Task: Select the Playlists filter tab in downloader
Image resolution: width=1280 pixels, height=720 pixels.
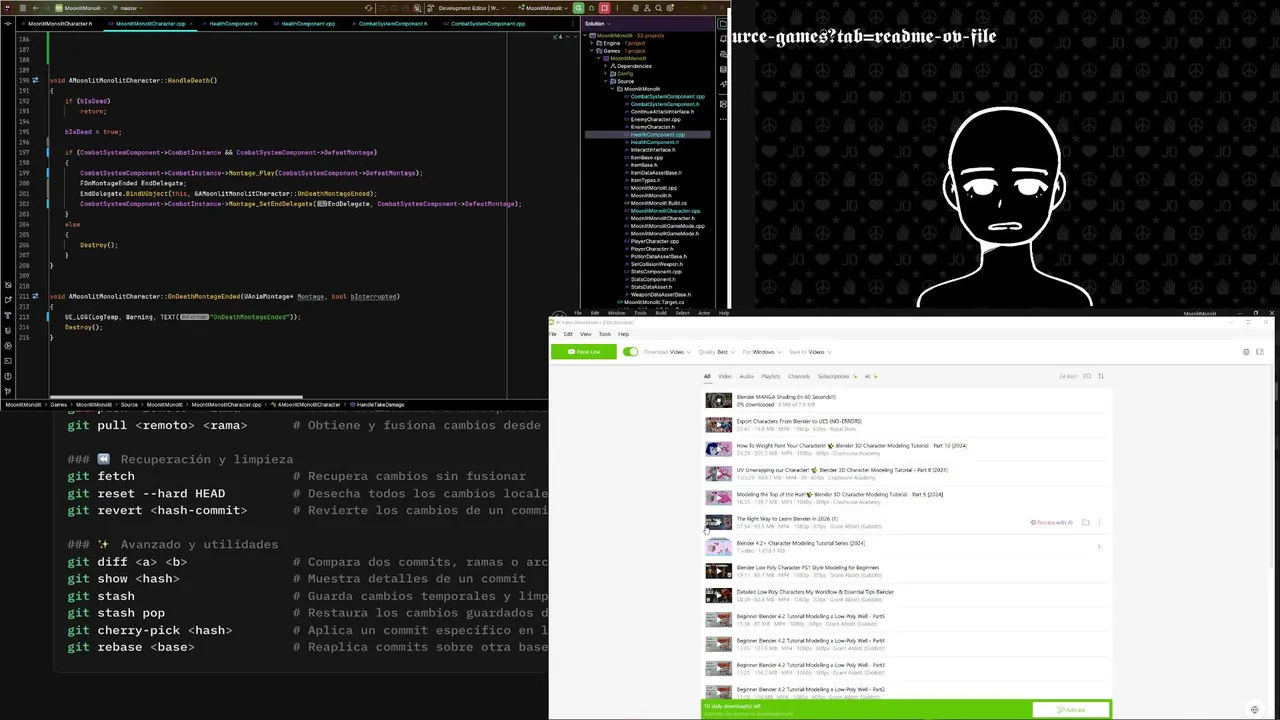Action: click(x=771, y=376)
